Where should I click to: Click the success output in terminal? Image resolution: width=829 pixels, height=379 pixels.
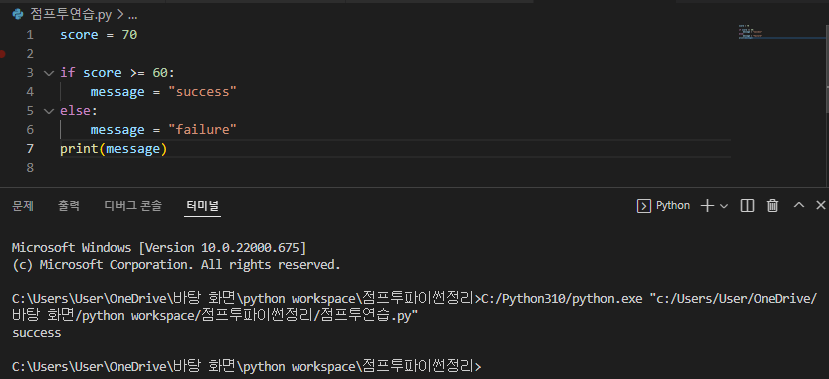[36, 333]
